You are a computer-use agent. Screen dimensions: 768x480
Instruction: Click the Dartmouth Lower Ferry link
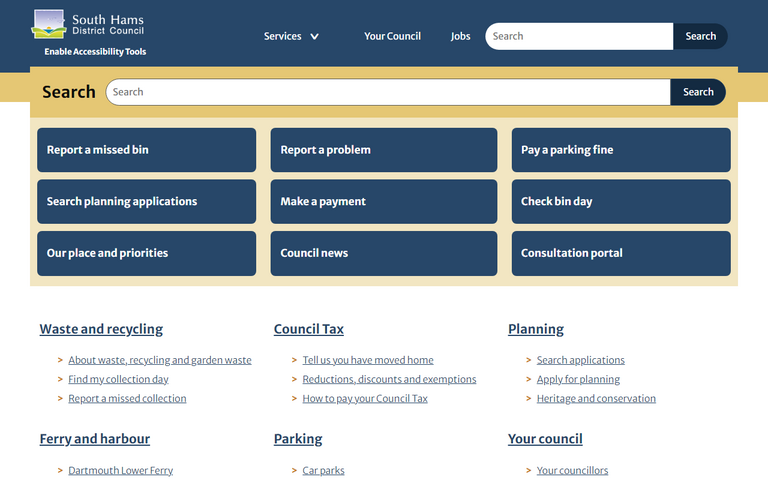click(x=120, y=470)
